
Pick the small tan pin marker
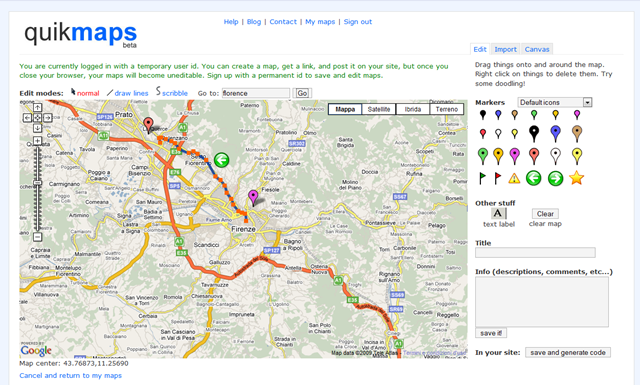click(515, 115)
